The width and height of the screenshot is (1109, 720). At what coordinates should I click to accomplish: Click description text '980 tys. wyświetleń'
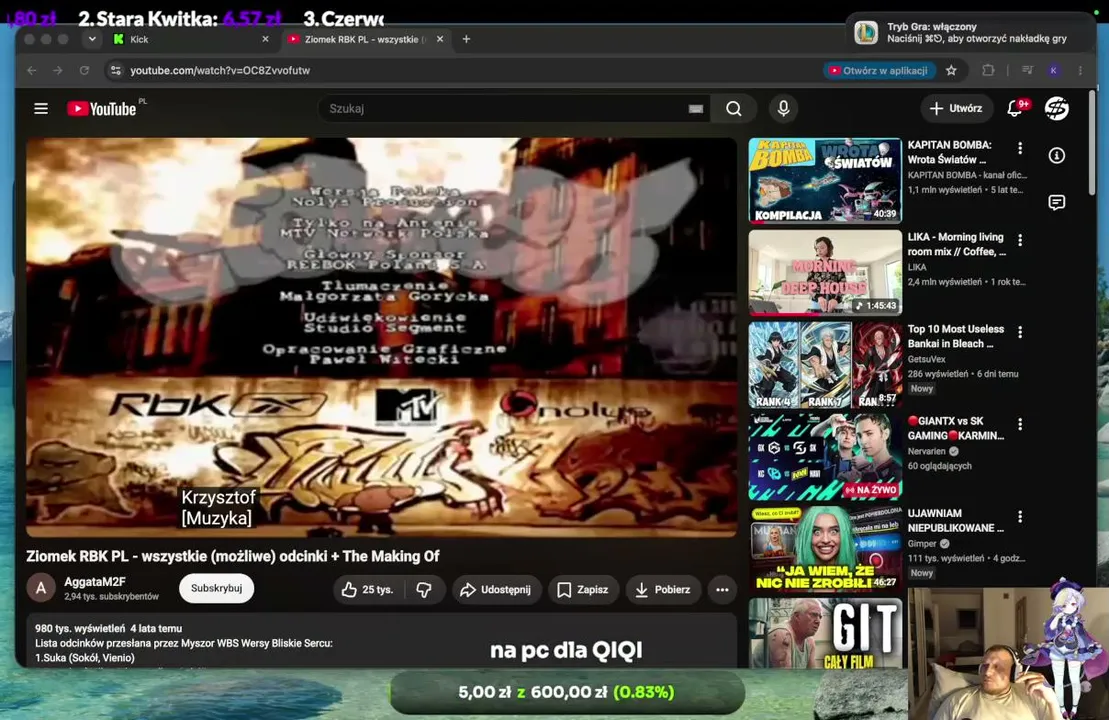point(80,628)
